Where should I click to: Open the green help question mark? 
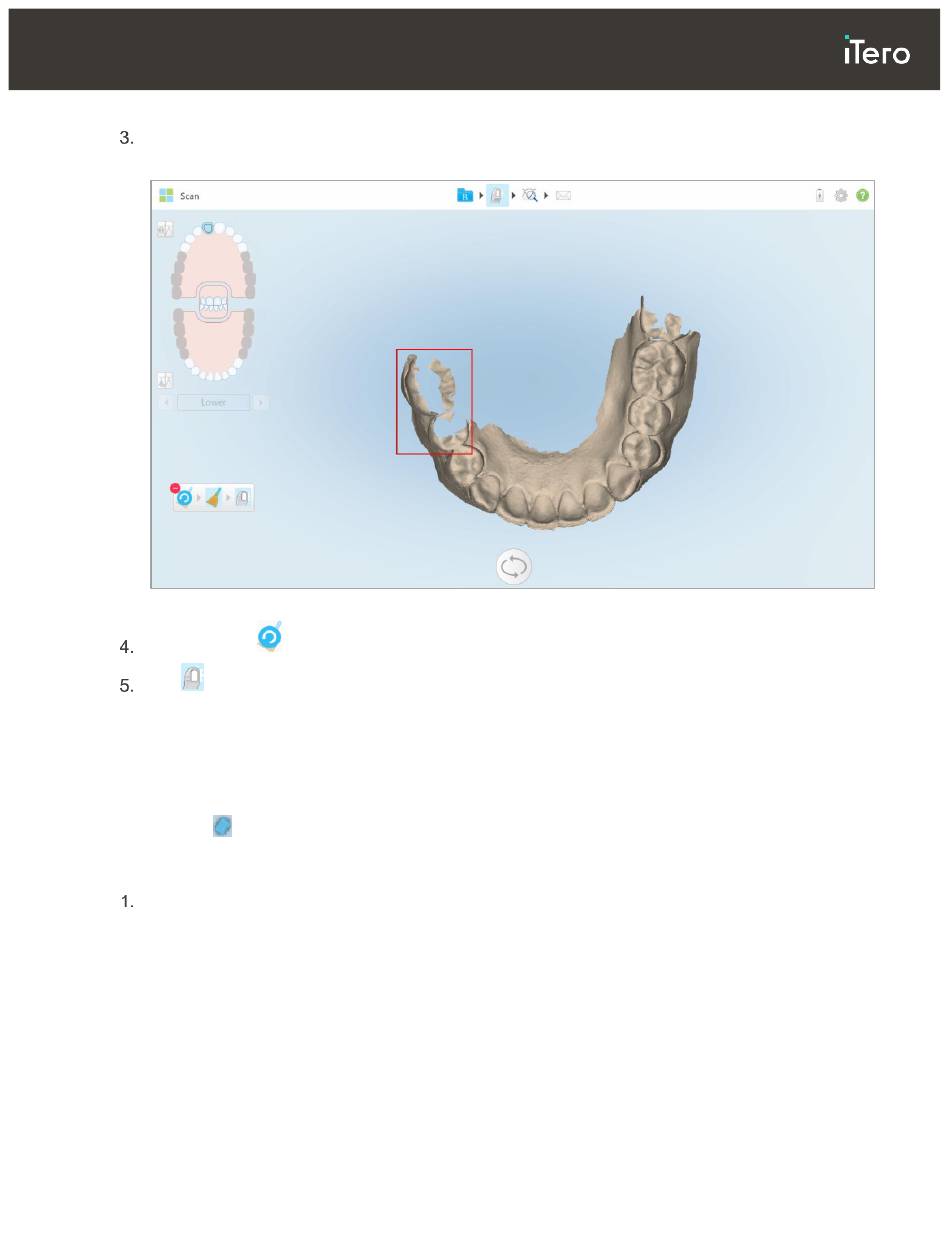(862, 196)
